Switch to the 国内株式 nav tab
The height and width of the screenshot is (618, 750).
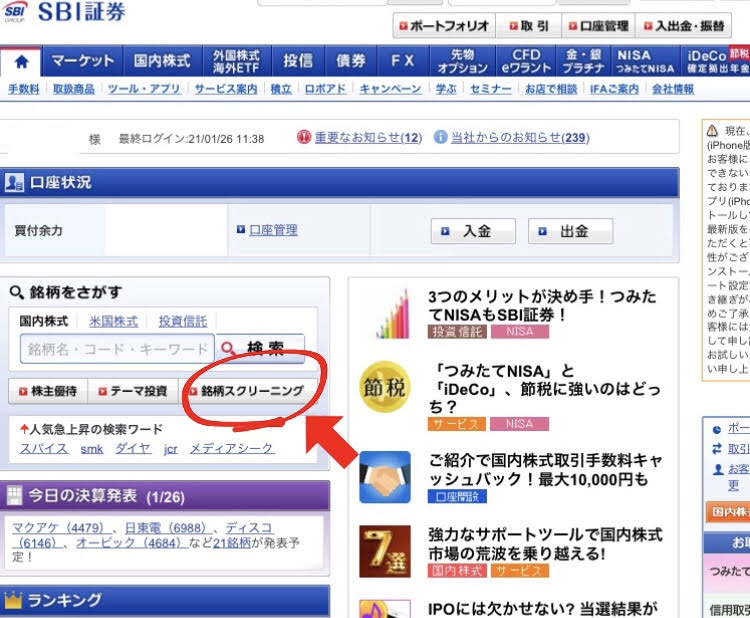click(x=163, y=61)
